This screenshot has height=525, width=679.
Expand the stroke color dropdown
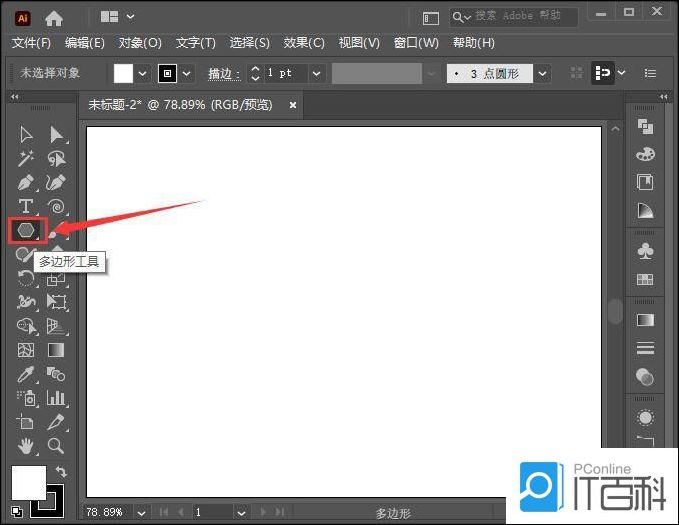187,74
